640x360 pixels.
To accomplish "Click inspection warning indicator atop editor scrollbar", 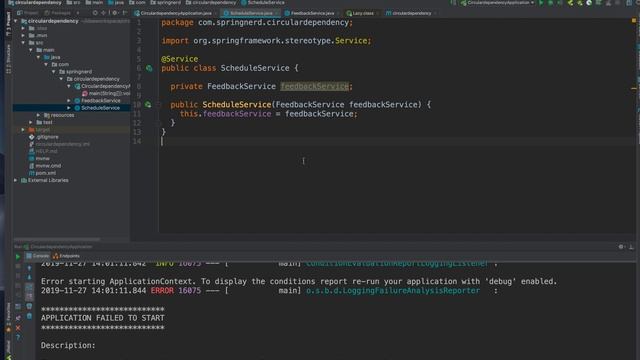I will (x=634, y=20).
